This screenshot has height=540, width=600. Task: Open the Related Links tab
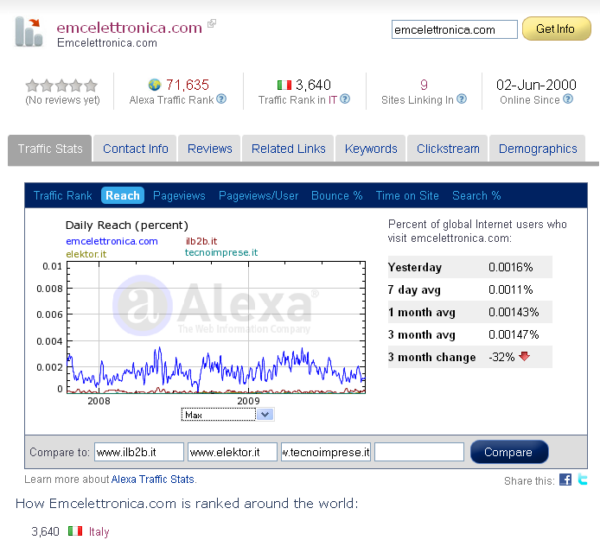point(288,148)
